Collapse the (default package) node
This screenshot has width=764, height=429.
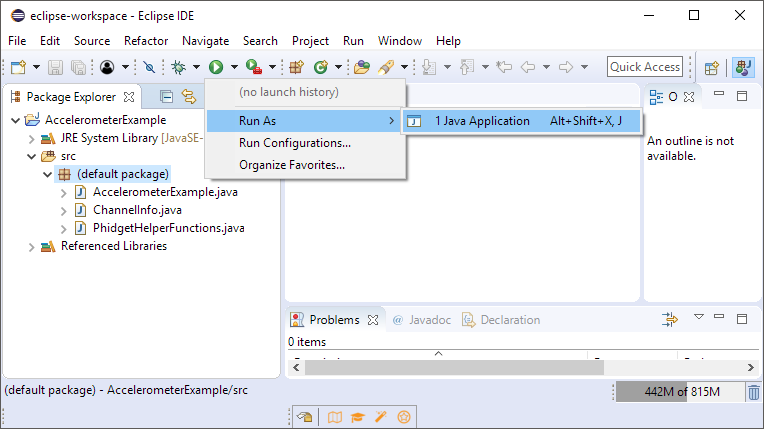click(48, 174)
